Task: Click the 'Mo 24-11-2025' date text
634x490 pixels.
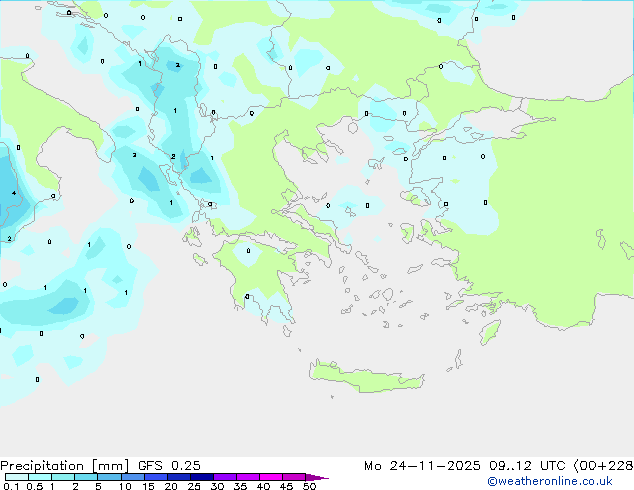Action: click(x=422, y=466)
